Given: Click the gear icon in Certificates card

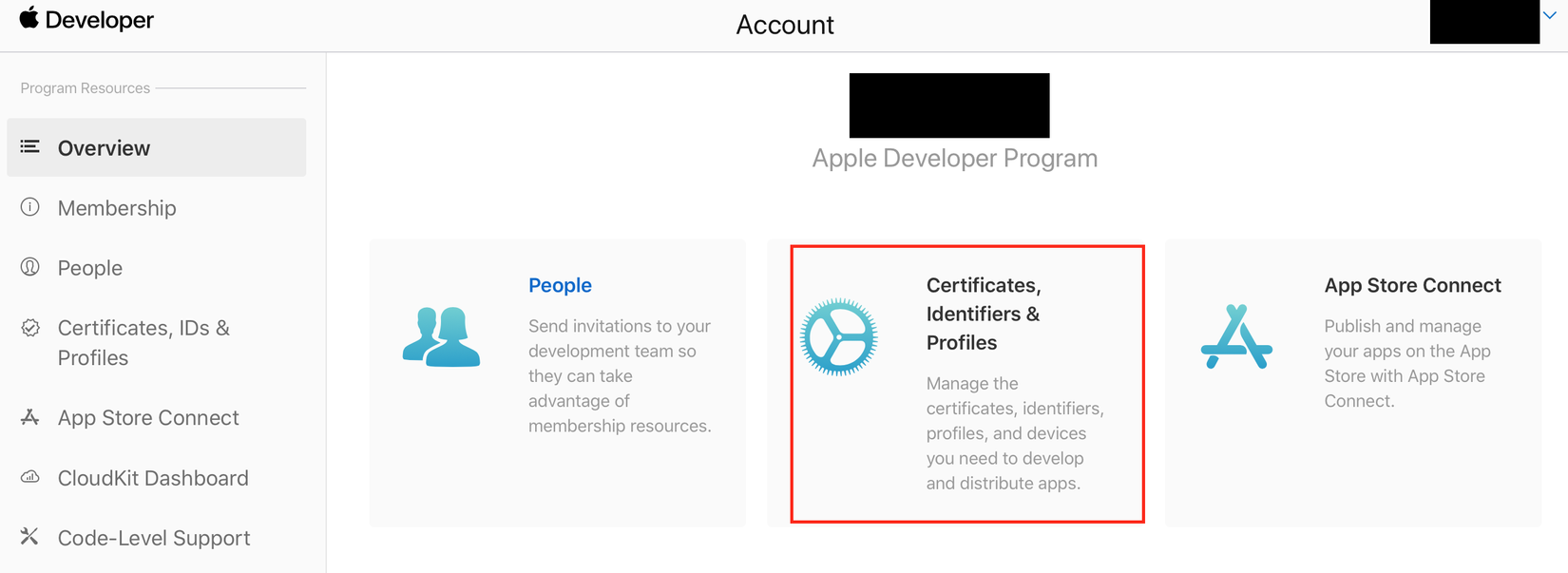Looking at the screenshot, I should coord(838,337).
